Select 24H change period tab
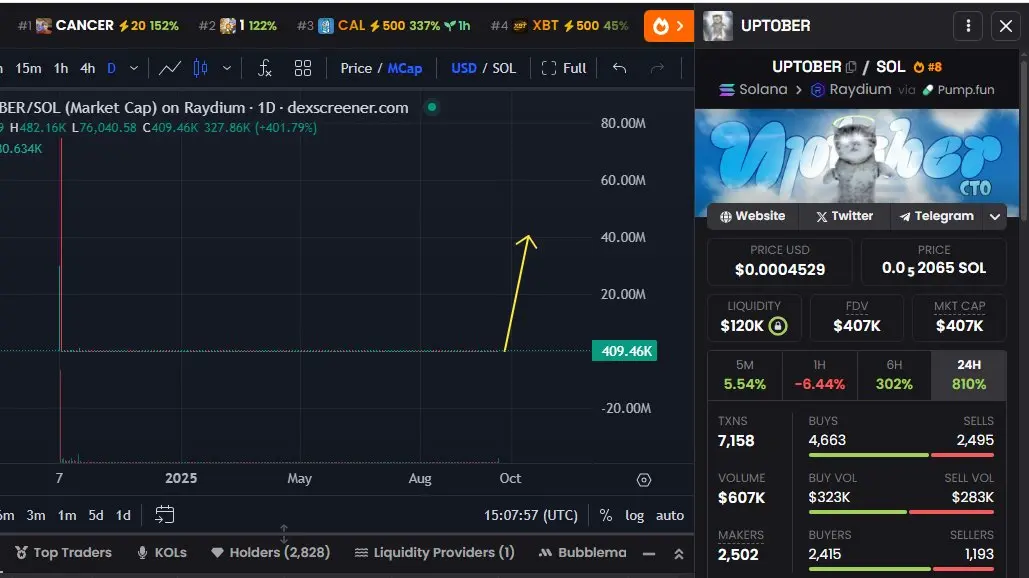The image size is (1029, 578). [969, 375]
